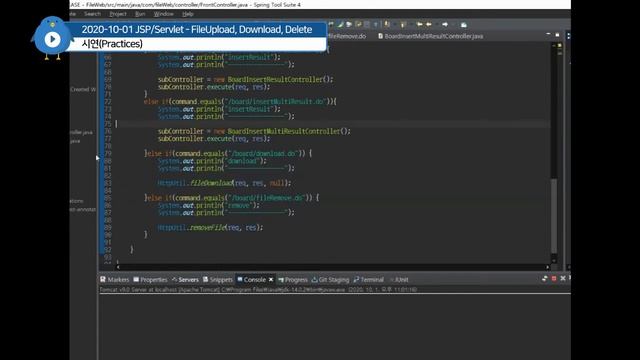This screenshot has width=640, height=360.
Task: Click the "/board/fileRemove.do" else-if line
Action: (232, 198)
